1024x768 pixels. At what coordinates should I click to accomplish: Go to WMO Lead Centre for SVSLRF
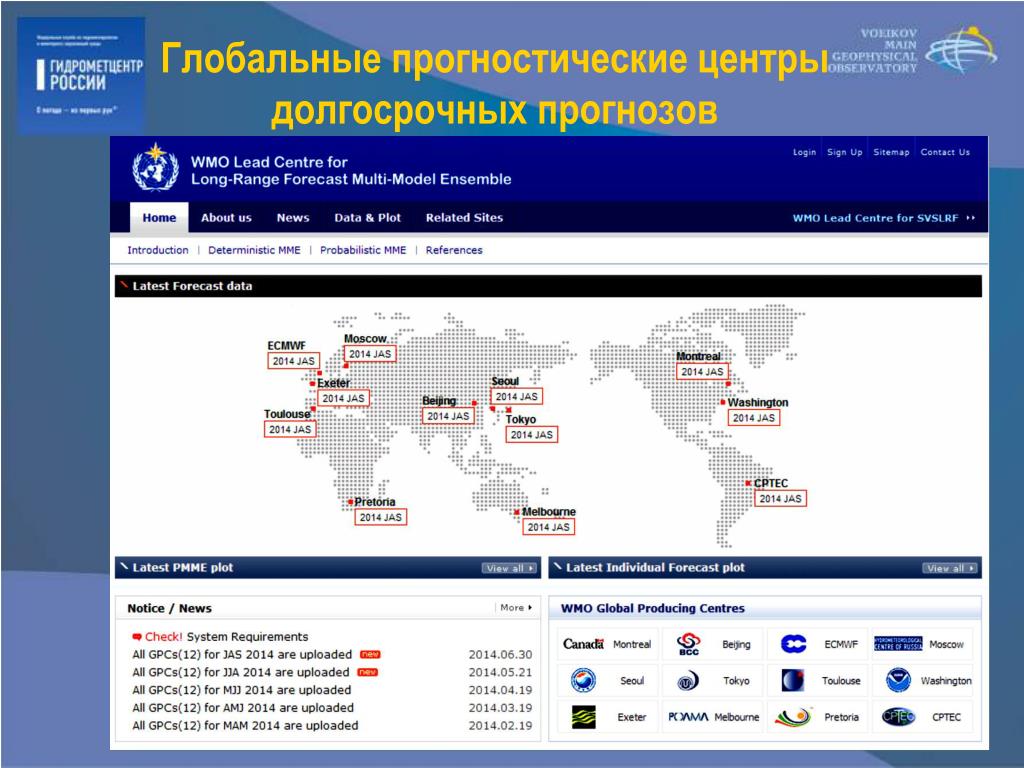click(x=884, y=218)
